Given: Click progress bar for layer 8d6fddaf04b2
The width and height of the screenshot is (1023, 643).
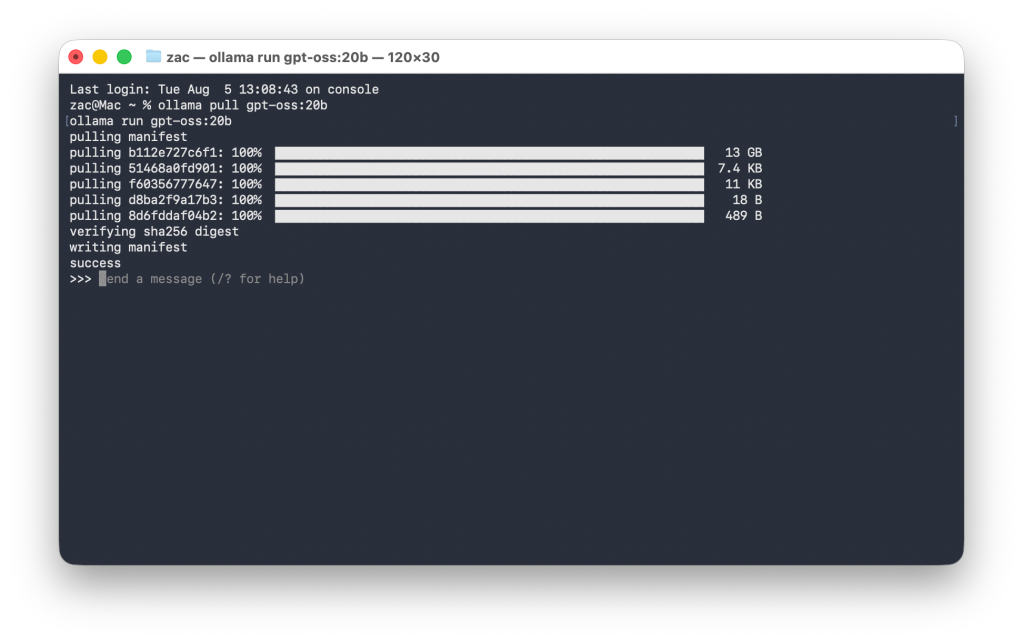Looking at the screenshot, I should tap(489, 216).
